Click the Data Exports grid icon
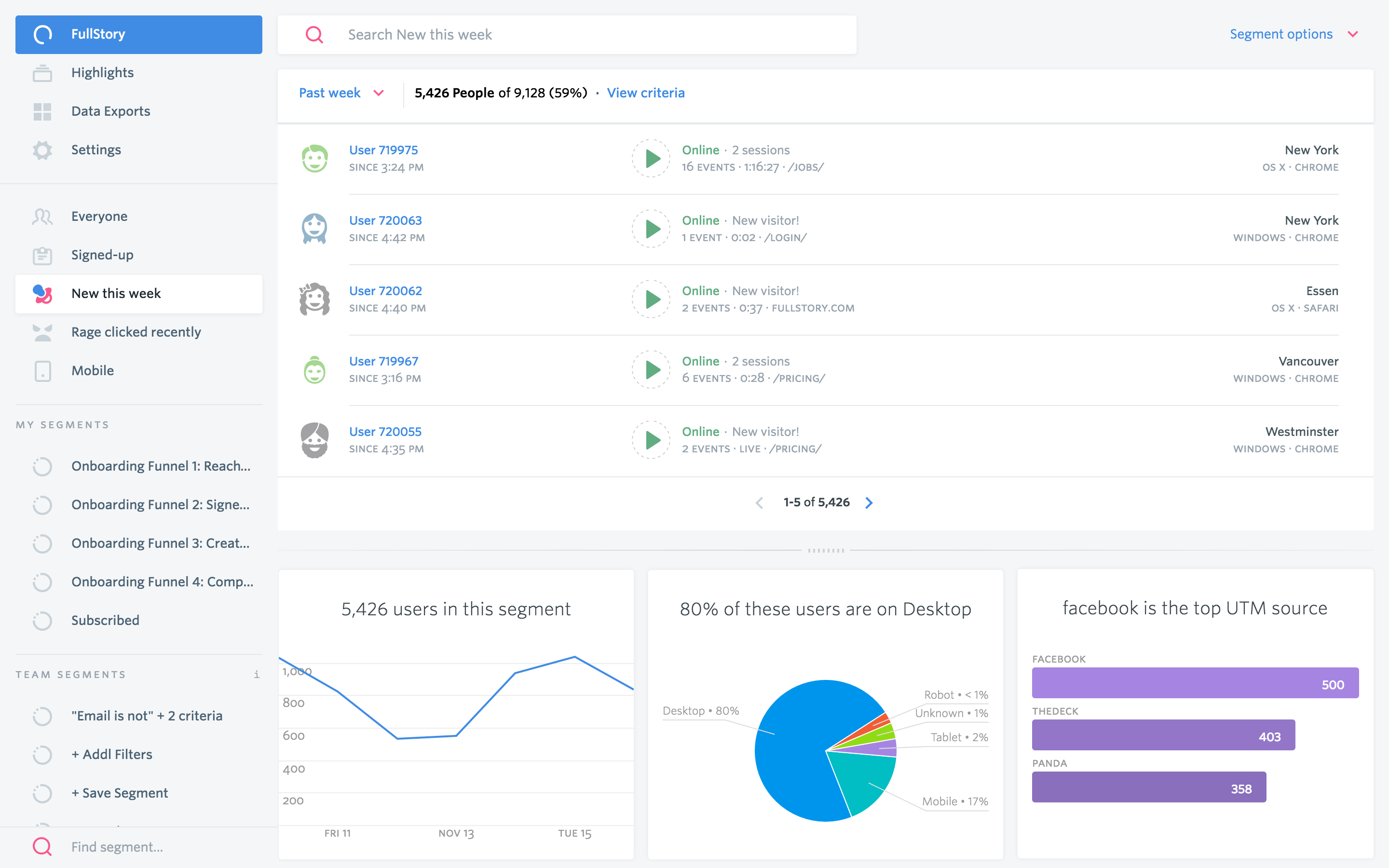The width and height of the screenshot is (1389, 868). (x=42, y=111)
